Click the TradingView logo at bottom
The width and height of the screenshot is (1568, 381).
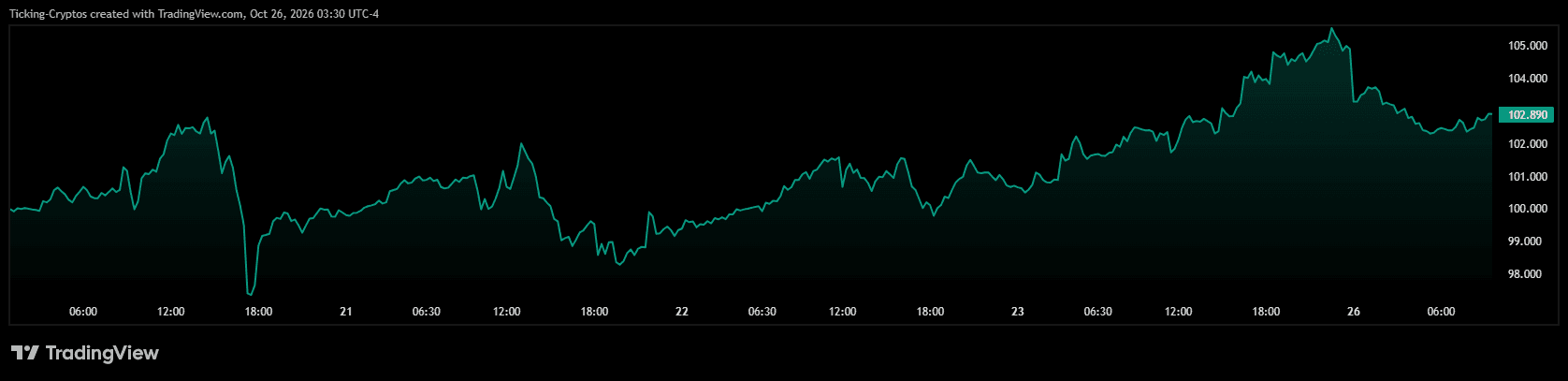click(85, 353)
